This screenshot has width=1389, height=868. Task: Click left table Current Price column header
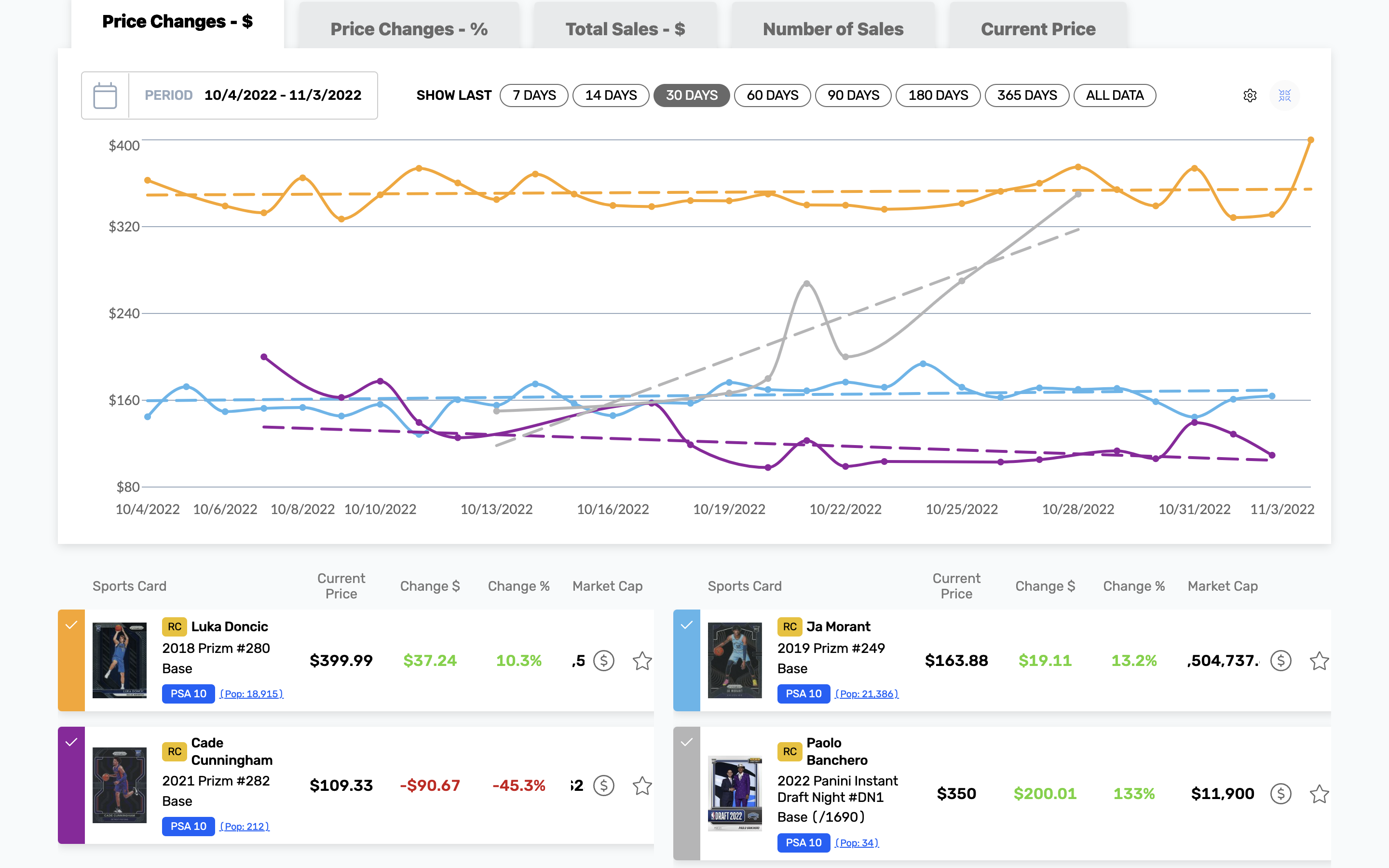click(x=341, y=586)
